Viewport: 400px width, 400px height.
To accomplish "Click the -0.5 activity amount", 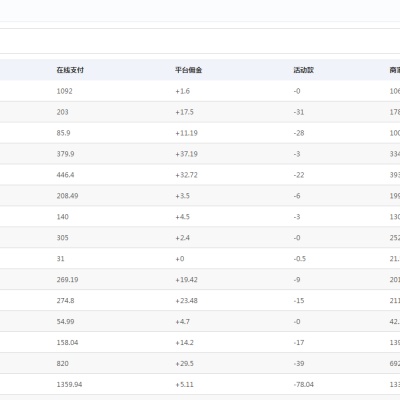I will tap(300, 259).
